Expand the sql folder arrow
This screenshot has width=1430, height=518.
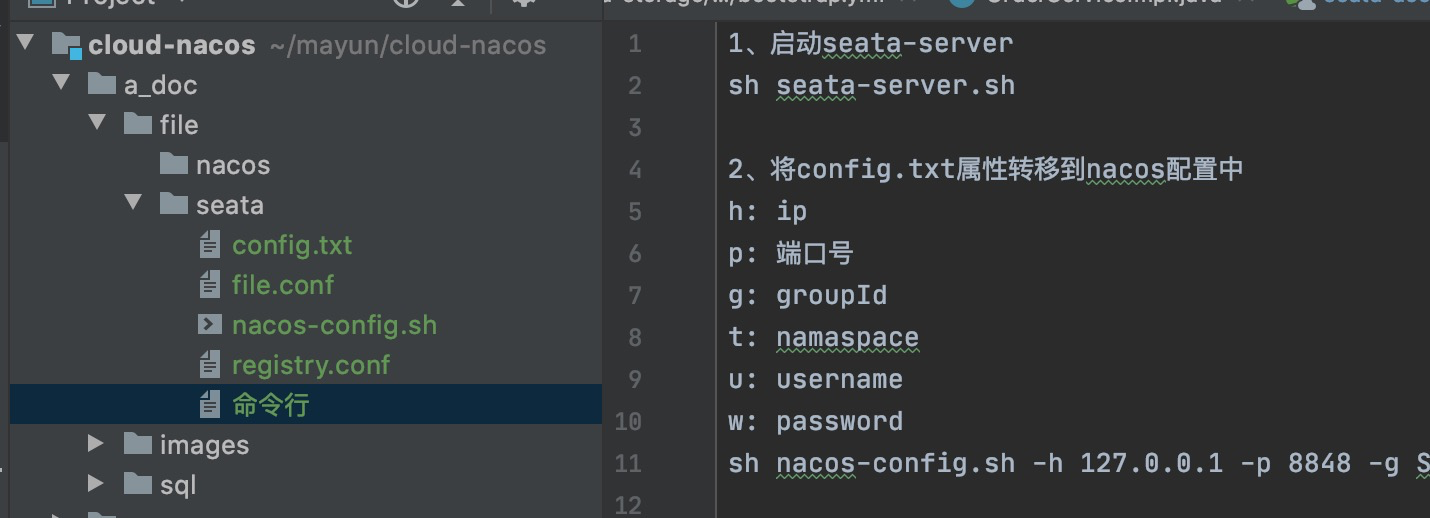pos(97,484)
